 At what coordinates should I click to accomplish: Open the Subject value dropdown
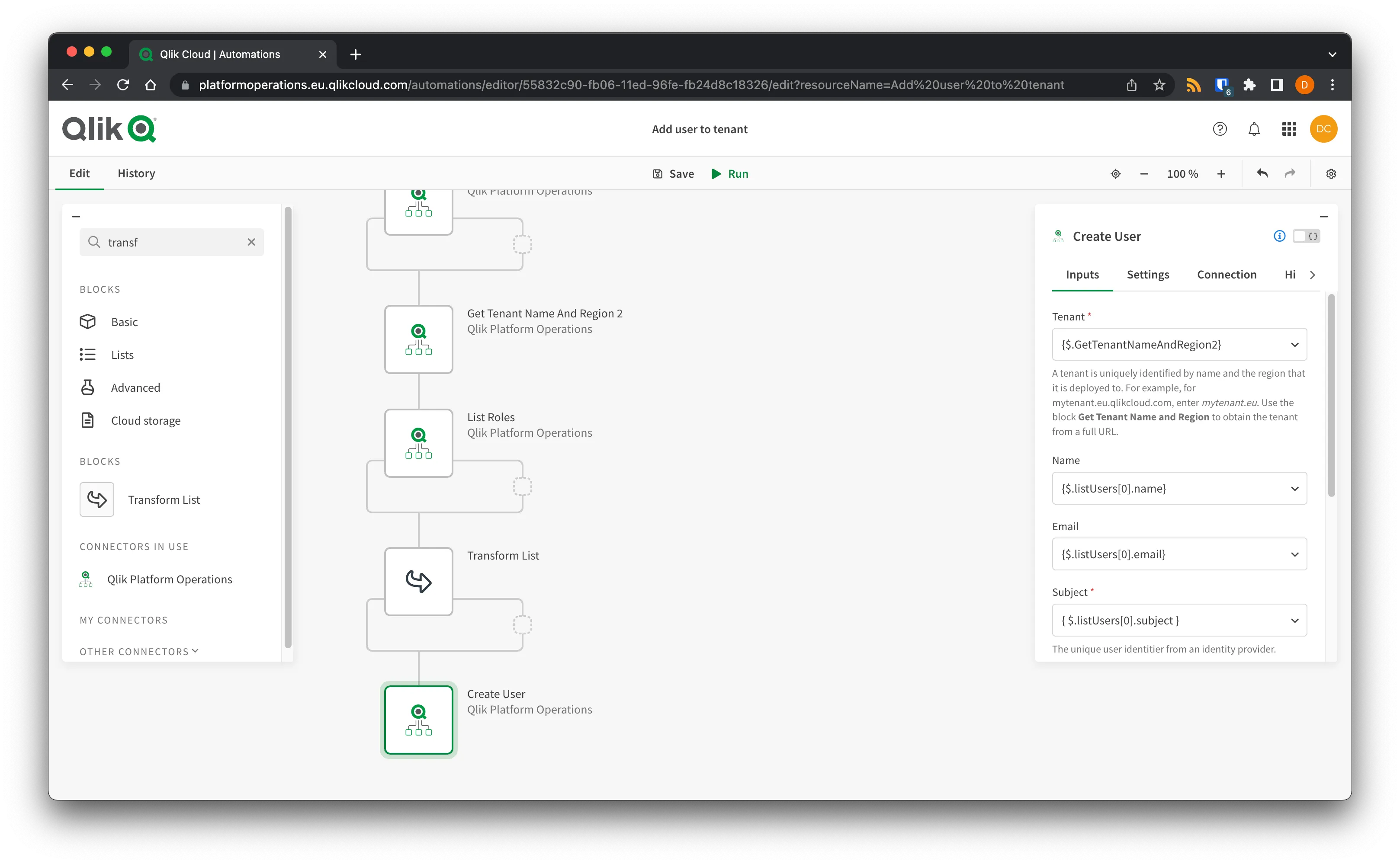1294,620
